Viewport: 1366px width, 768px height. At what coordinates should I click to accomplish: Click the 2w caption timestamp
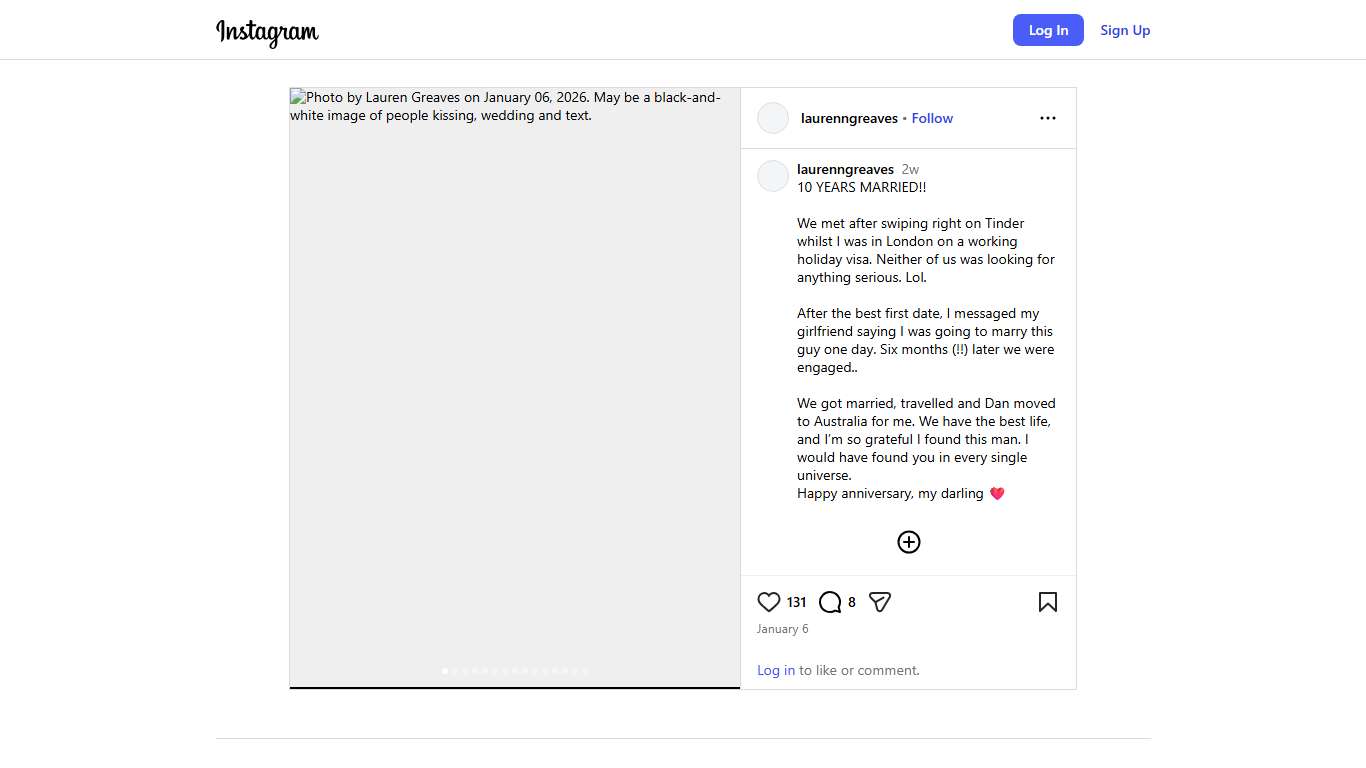pyautogui.click(x=910, y=169)
